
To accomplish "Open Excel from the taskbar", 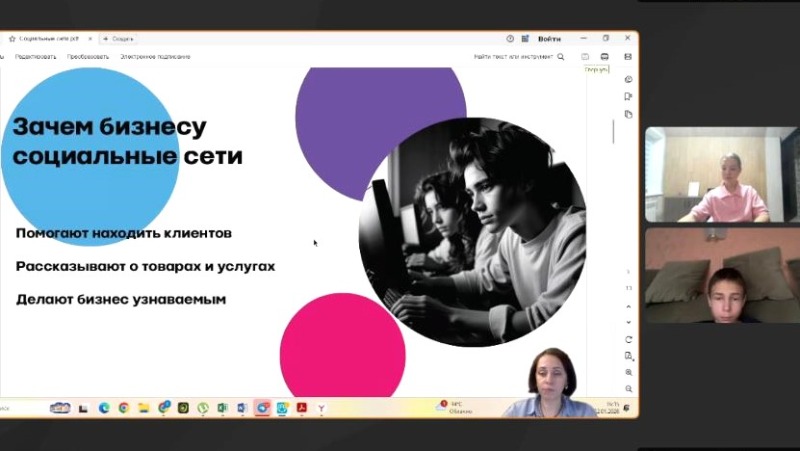I will [x=222, y=408].
